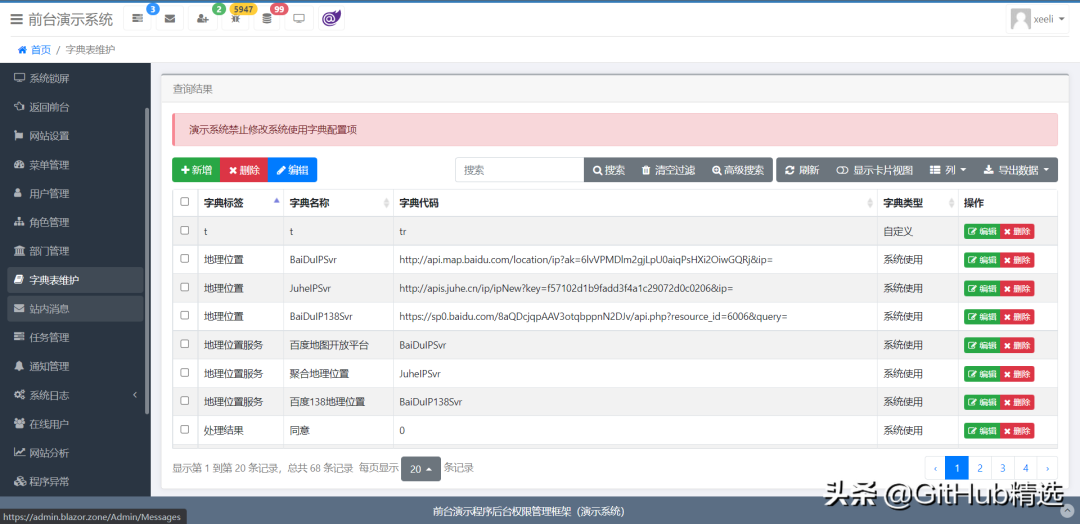Sort by 字典名称 column header
Screen dimensions: 1080x524
pos(338,203)
